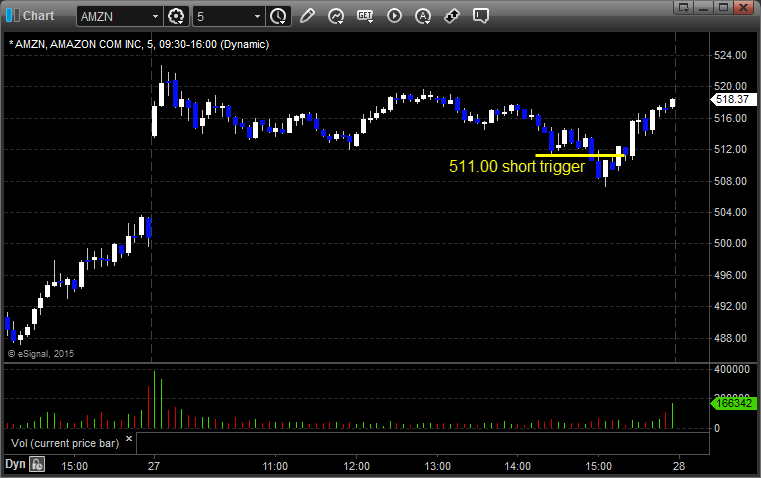Click the 524.00 price axis label
761x478 pixels.
730,55
